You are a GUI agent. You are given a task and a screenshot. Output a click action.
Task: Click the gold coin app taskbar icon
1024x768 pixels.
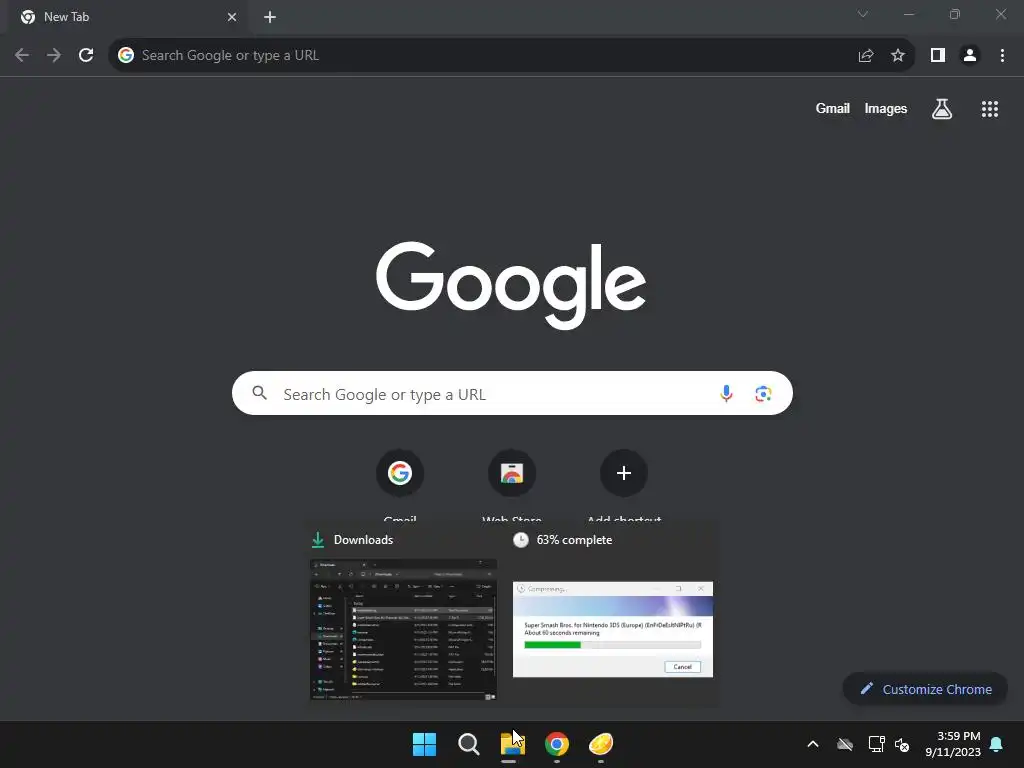pyautogui.click(x=601, y=744)
